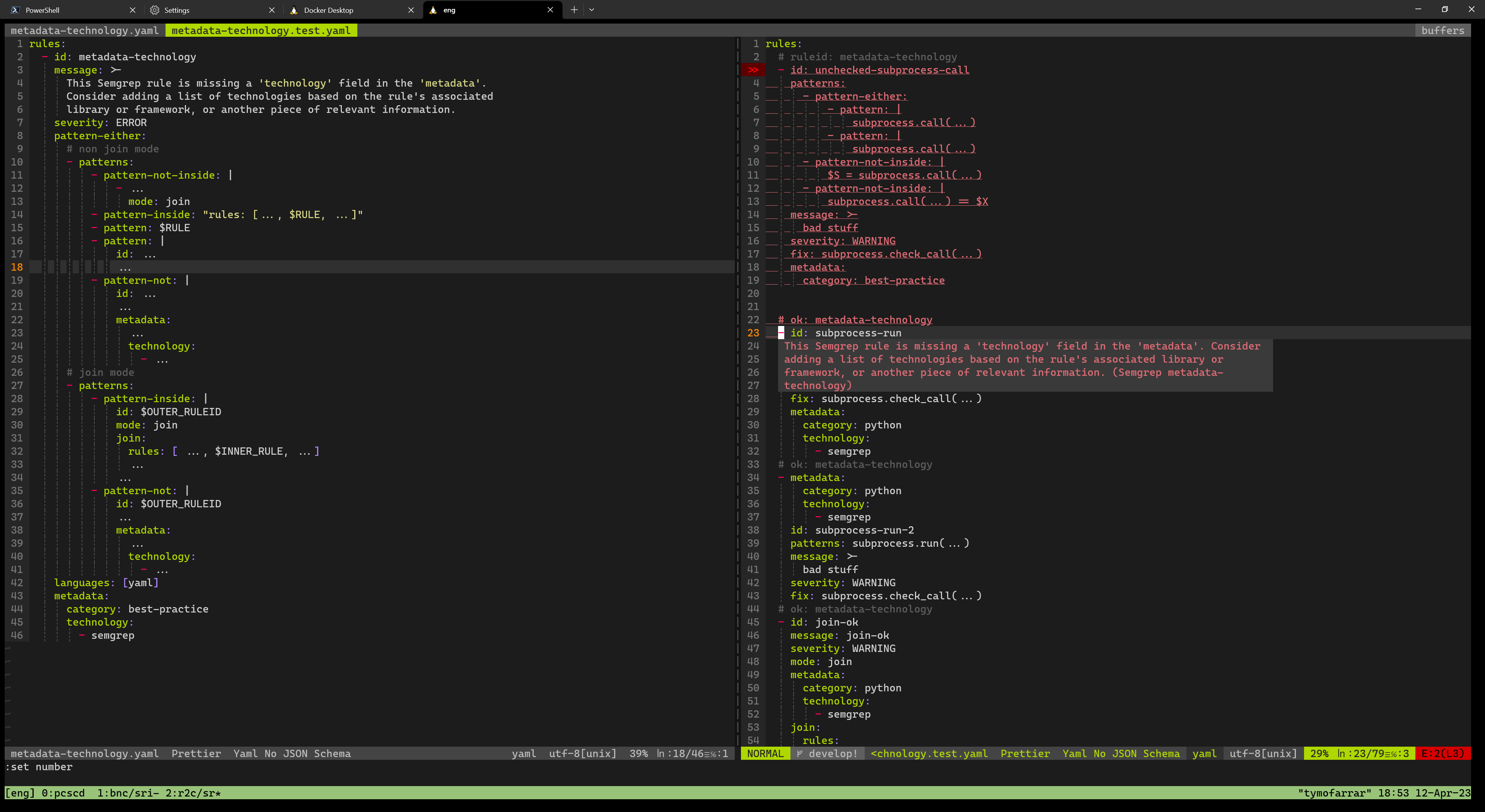Click 'severity: ERROR' in left pane
The width and height of the screenshot is (1485, 812).
coord(100,122)
